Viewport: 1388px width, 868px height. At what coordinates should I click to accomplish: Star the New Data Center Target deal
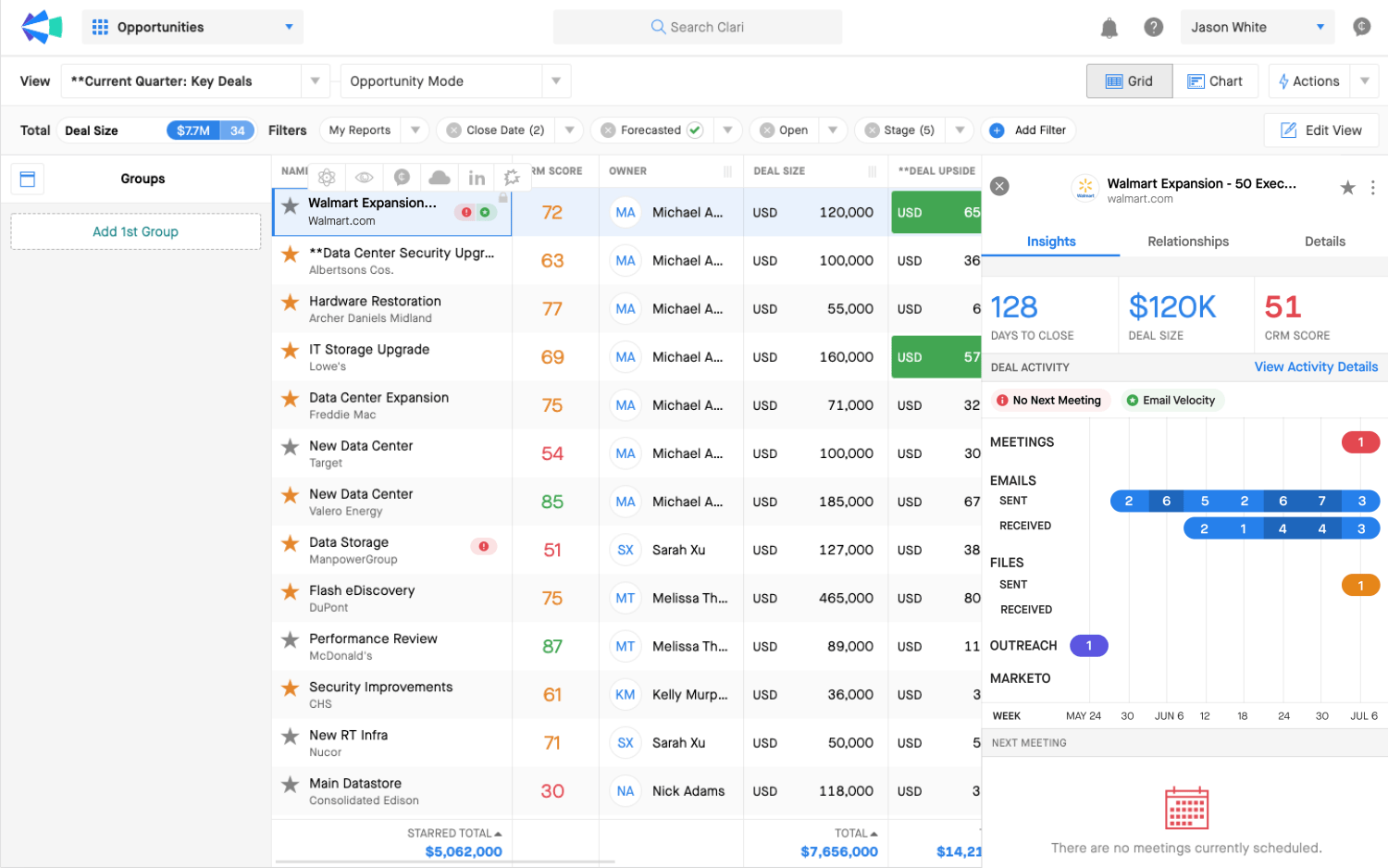[x=291, y=447]
